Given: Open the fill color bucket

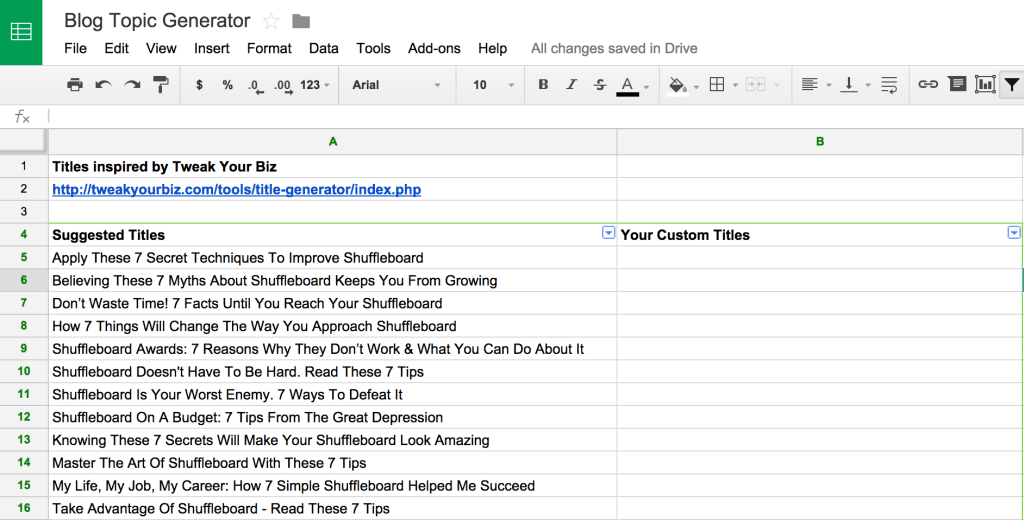Looking at the screenshot, I should pyautogui.click(x=677, y=85).
